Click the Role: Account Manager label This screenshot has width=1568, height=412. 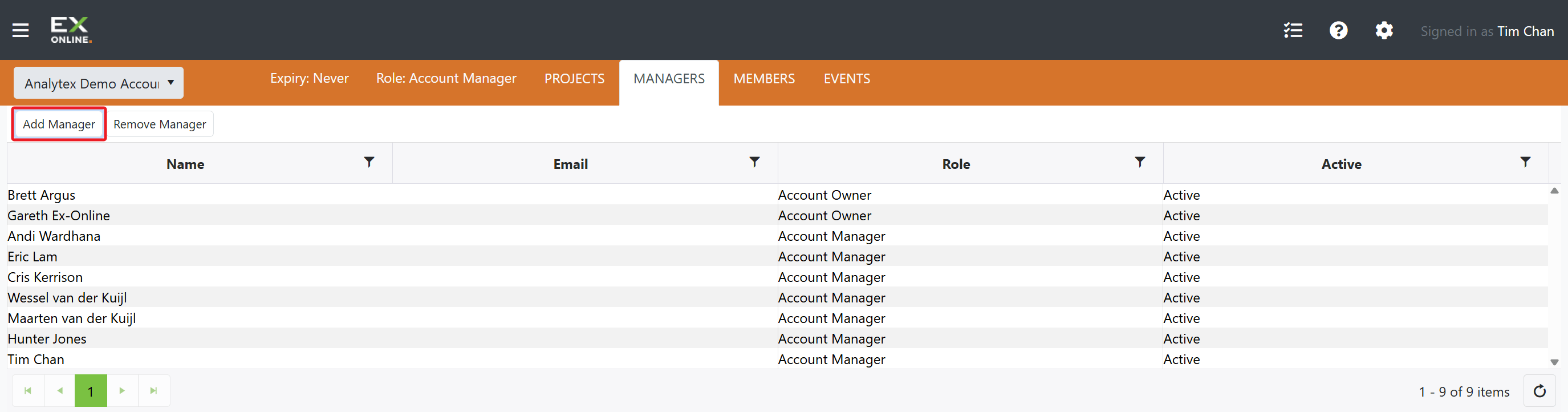(445, 79)
